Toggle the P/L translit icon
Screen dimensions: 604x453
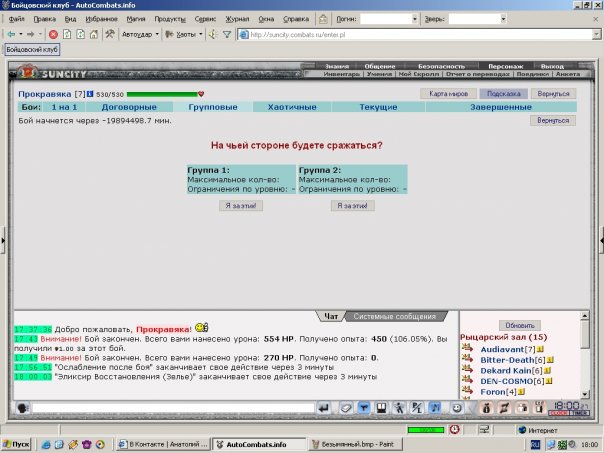click(x=417, y=408)
